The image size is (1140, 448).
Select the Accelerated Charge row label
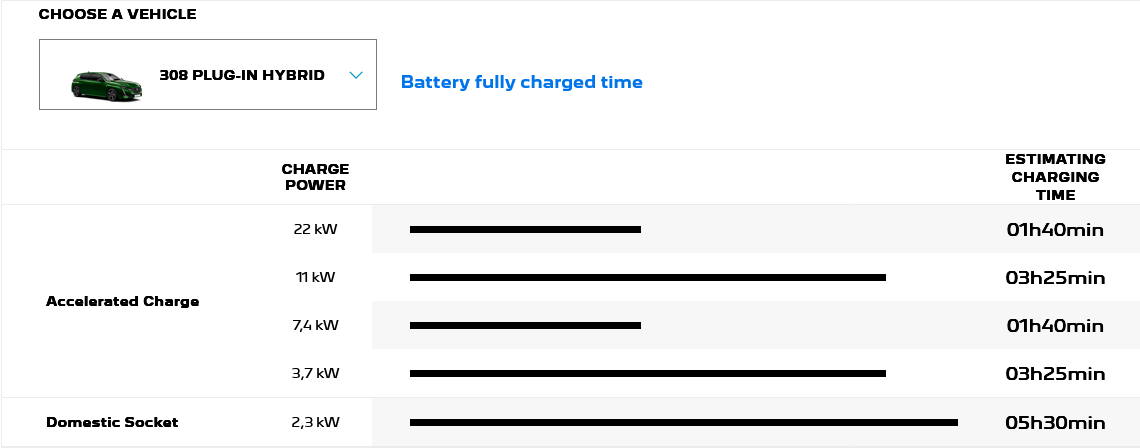click(122, 301)
